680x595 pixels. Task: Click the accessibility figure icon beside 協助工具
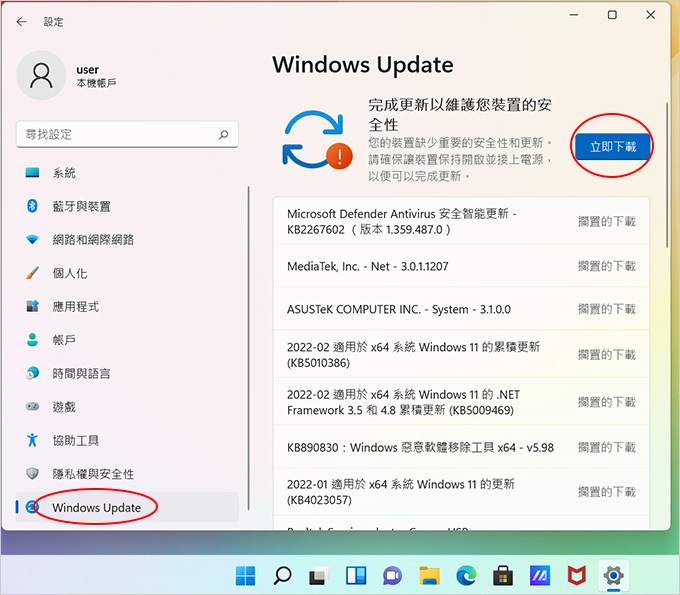[33, 440]
